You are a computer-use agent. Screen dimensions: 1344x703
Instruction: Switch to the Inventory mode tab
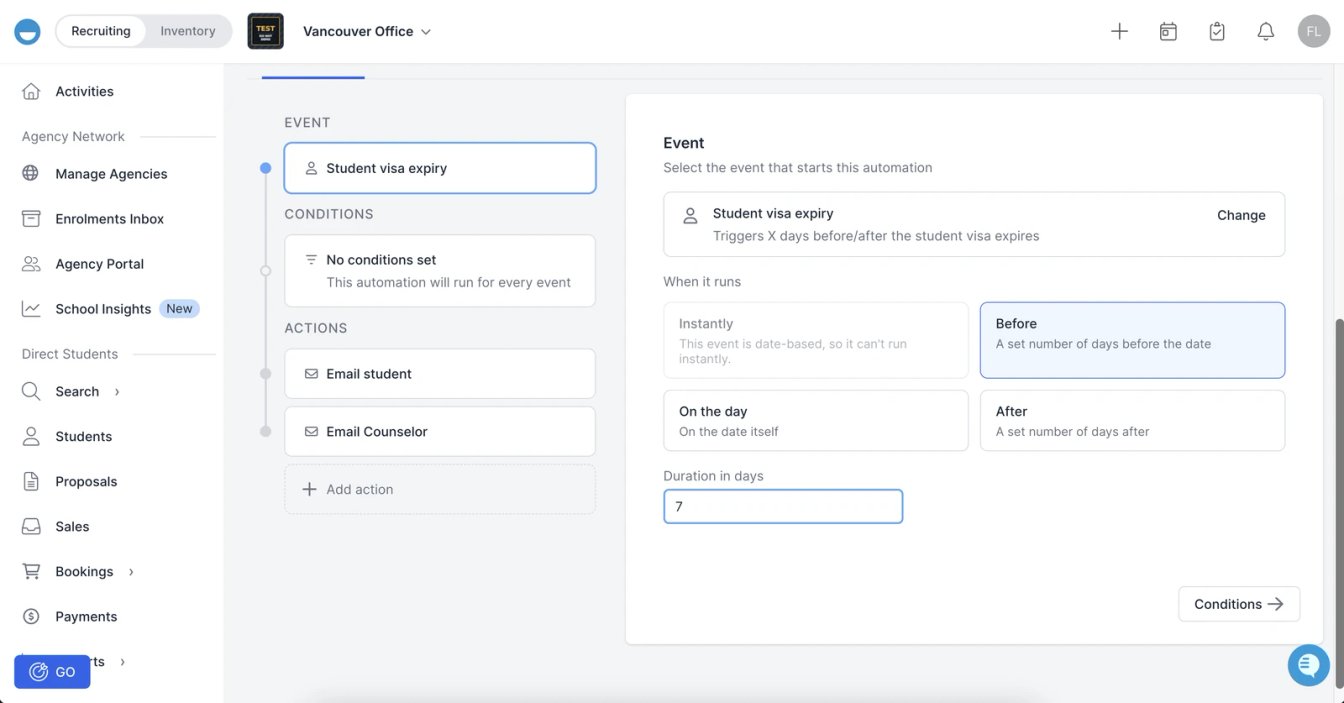[188, 31]
